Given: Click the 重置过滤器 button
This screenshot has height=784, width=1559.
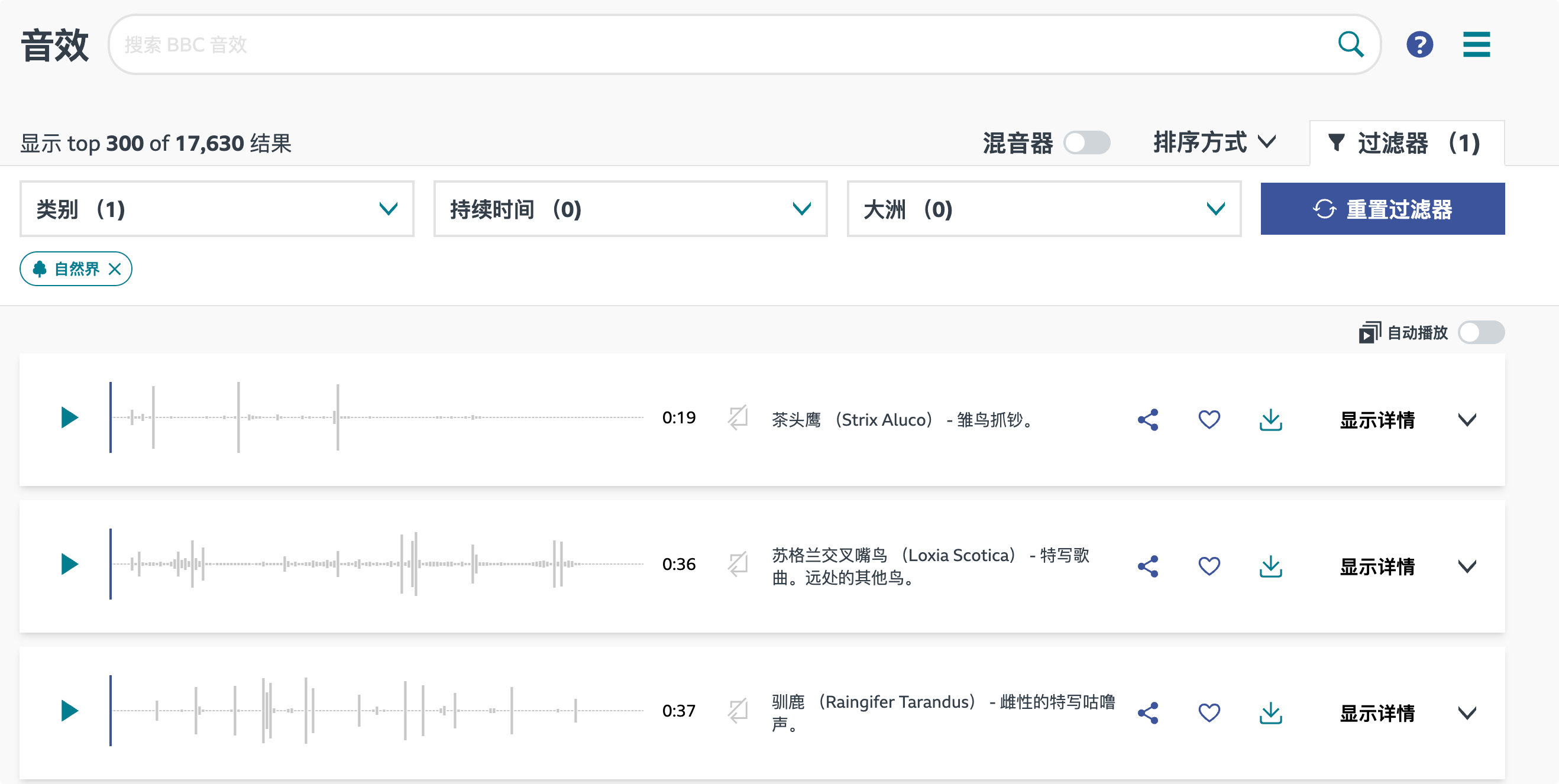Looking at the screenshot, I should [1382, 209].
